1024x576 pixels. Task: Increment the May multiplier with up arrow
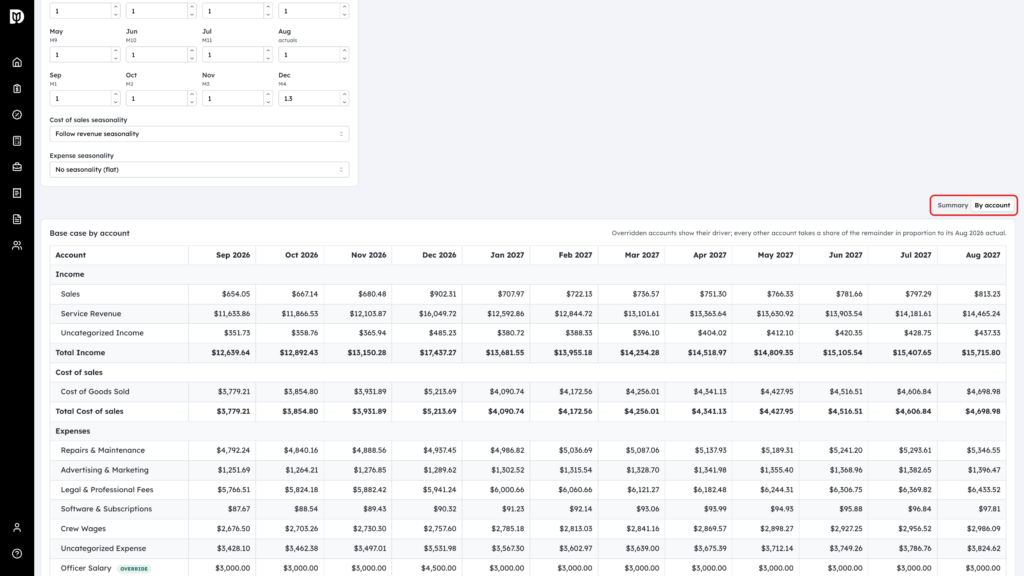click(116, 51)
